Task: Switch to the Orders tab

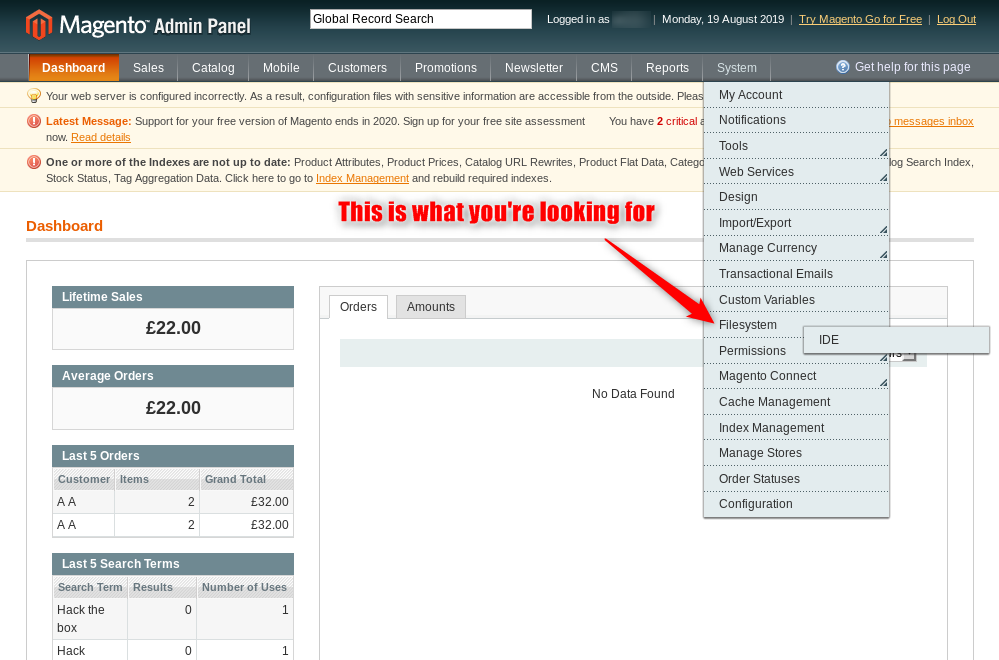Action: click(358, 307)
